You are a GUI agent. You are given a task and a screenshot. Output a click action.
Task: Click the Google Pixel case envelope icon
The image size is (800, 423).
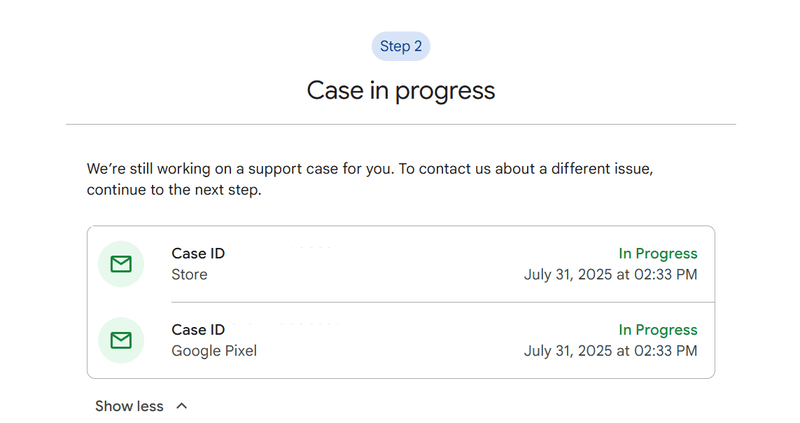click(x=121, y=340)
